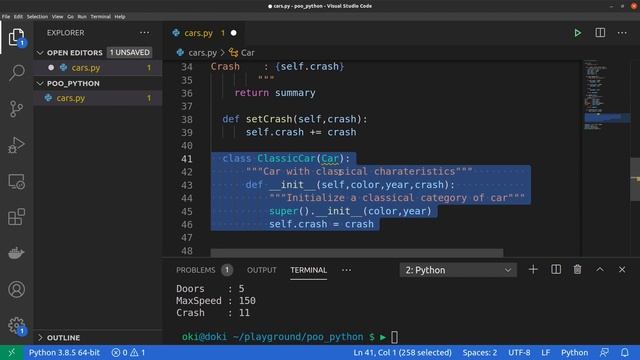Screen dimensions: 640x360
Task: Click Ln 41, Col 1 status entry
Action: point(402,352)
